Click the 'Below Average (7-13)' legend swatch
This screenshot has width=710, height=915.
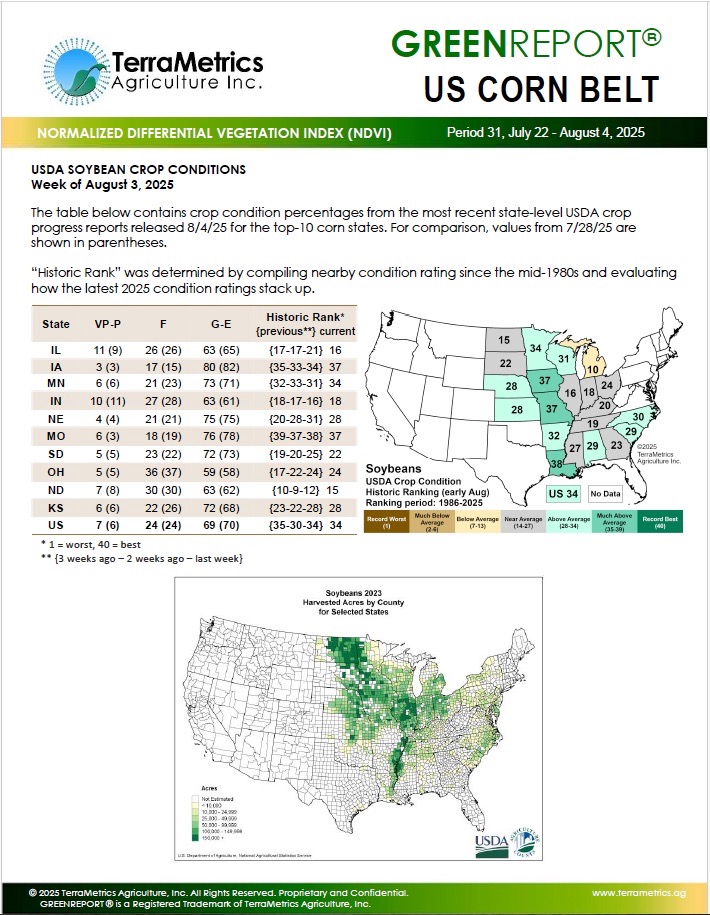click(474, 523)
